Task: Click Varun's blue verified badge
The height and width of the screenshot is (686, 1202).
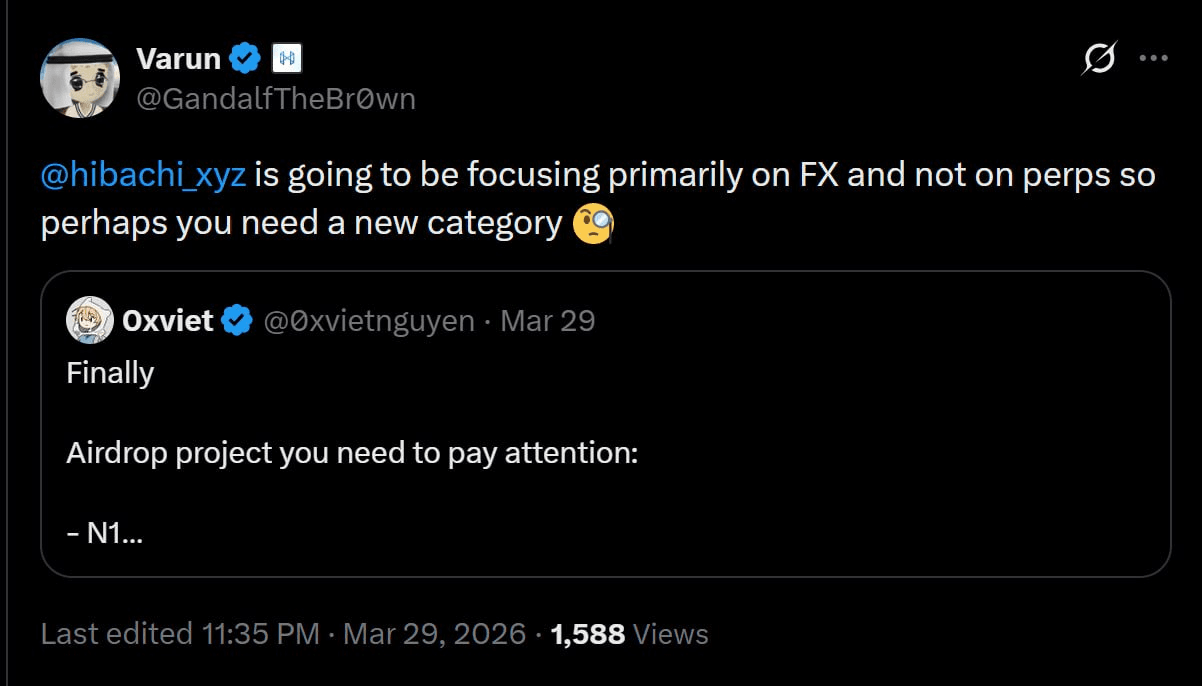Action: point(246,59)
